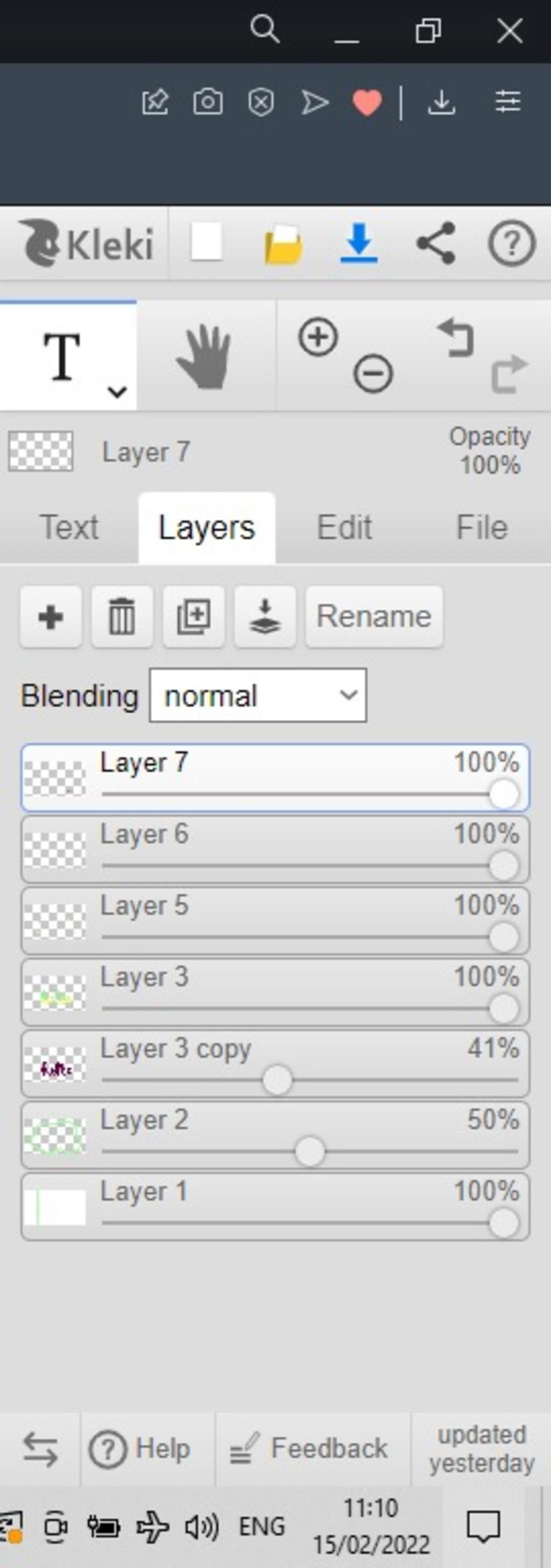Zoom in with the plus magnifier
The image size is (551, 1568).
point(317,336)
